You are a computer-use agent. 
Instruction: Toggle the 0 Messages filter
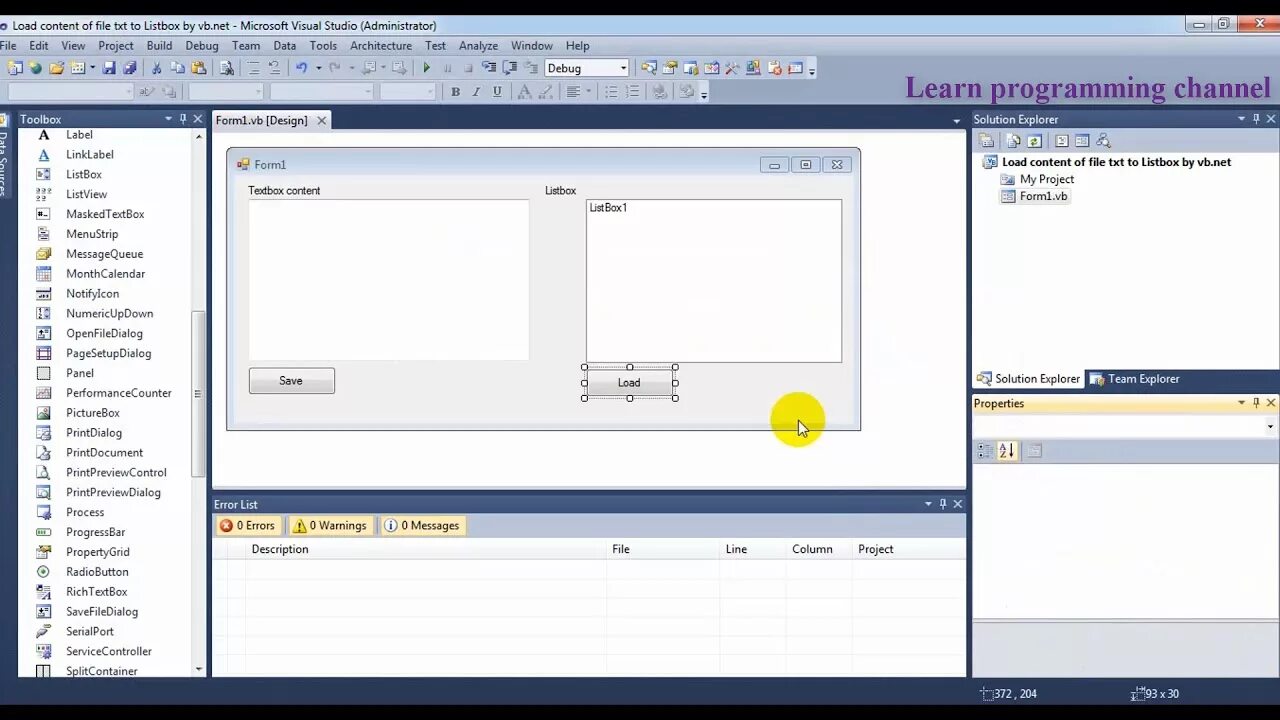click(423, 526)
